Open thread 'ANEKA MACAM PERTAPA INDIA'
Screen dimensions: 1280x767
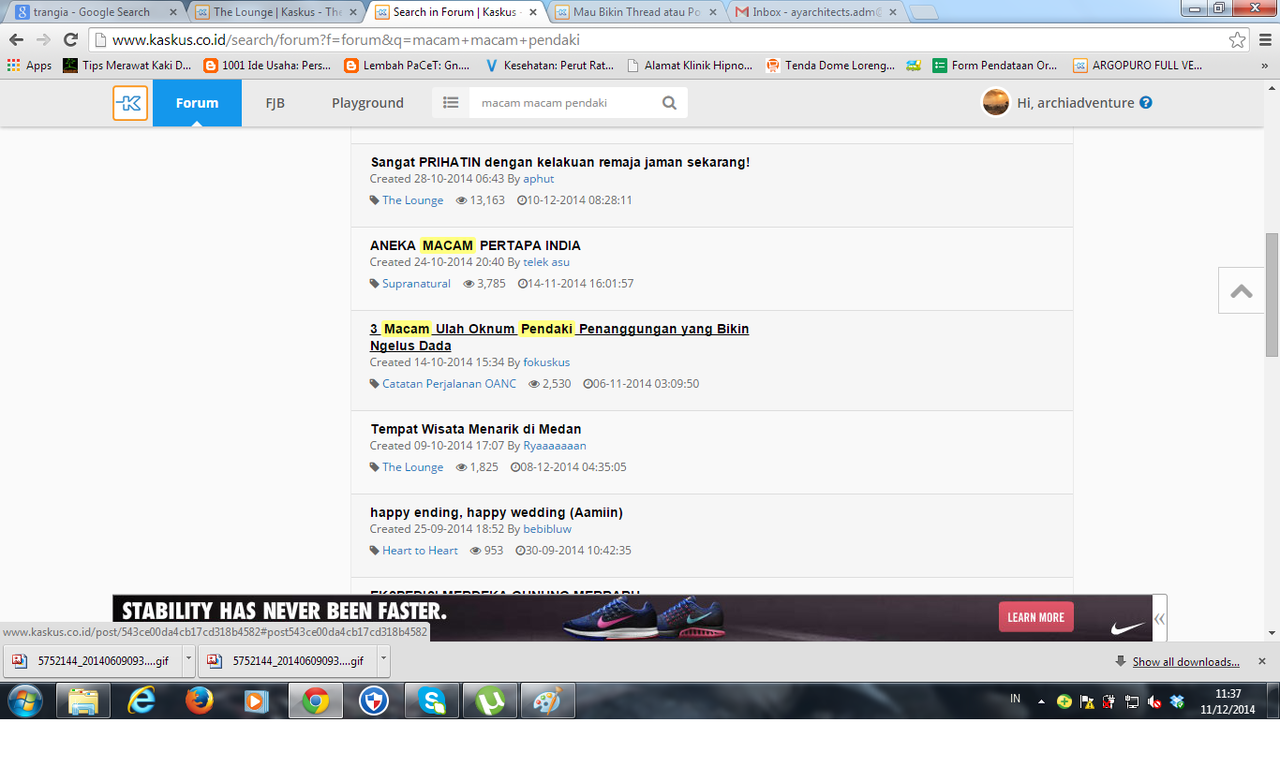point(475,245)
